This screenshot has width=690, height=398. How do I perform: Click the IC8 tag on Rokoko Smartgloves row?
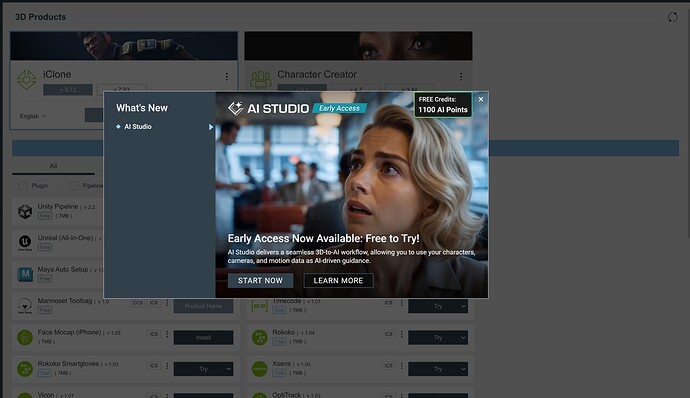[154, 365]
